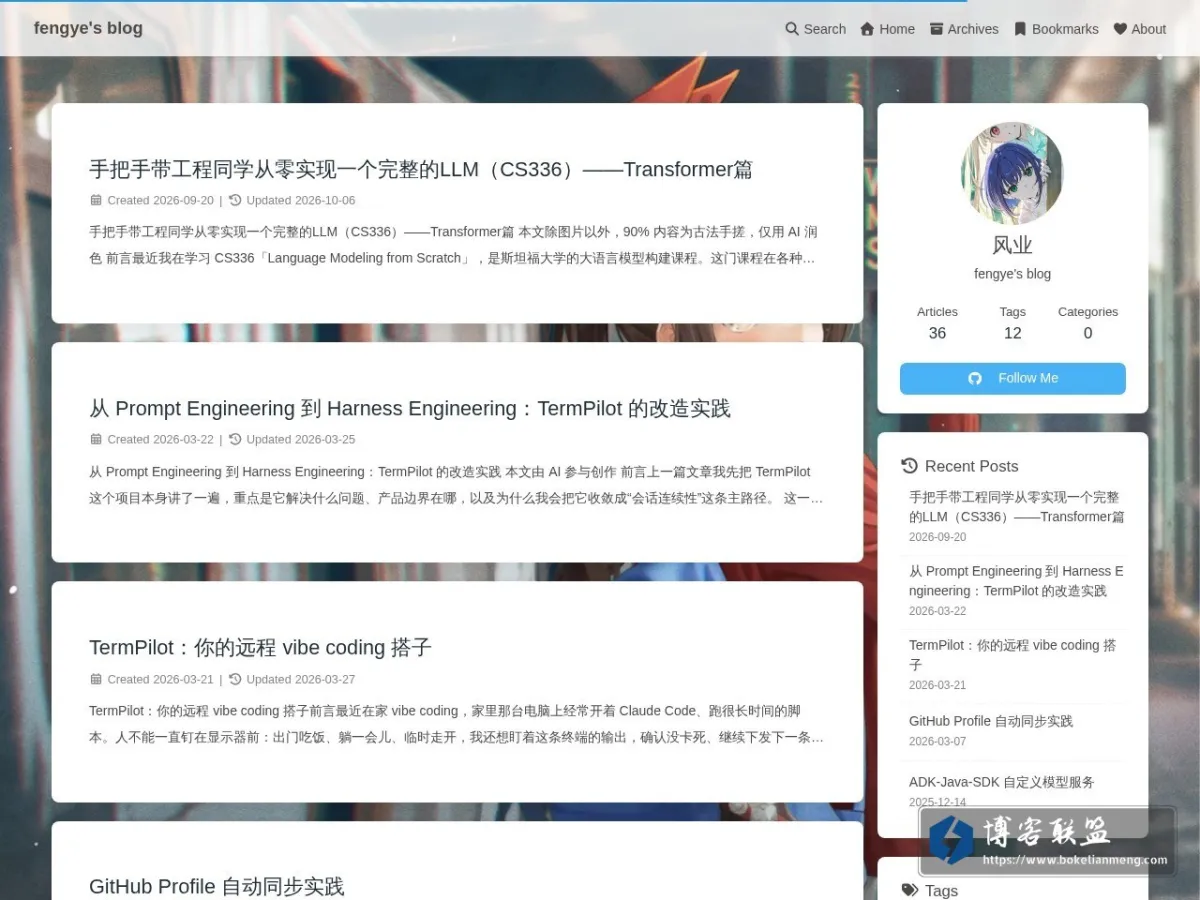Open recent post GitHub Profile 自动同步实践 in sidebar
The width and height of the screenshot is (1200, 900).
(x=991, y=721)
